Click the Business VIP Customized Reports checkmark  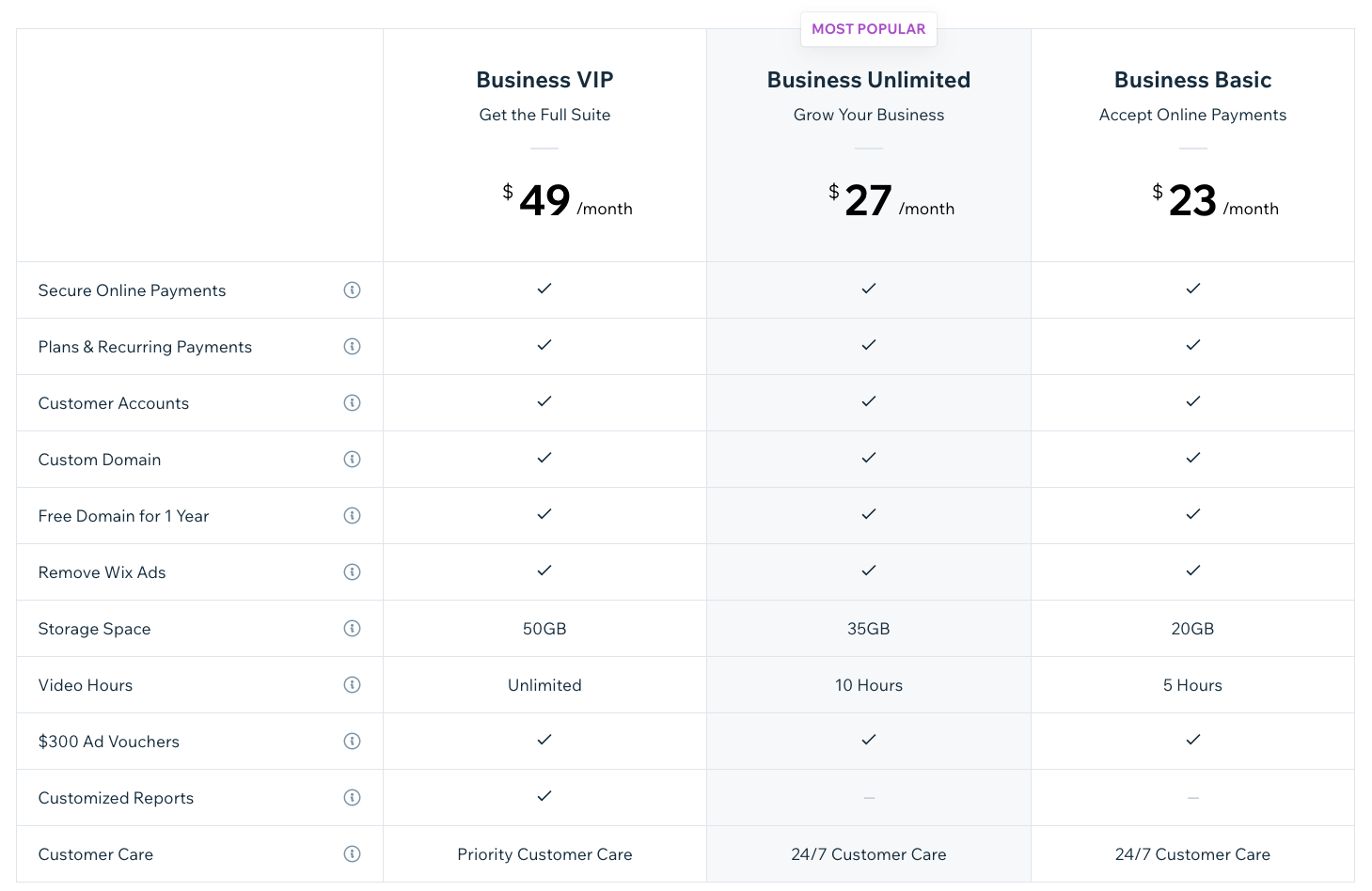[544, 796]
